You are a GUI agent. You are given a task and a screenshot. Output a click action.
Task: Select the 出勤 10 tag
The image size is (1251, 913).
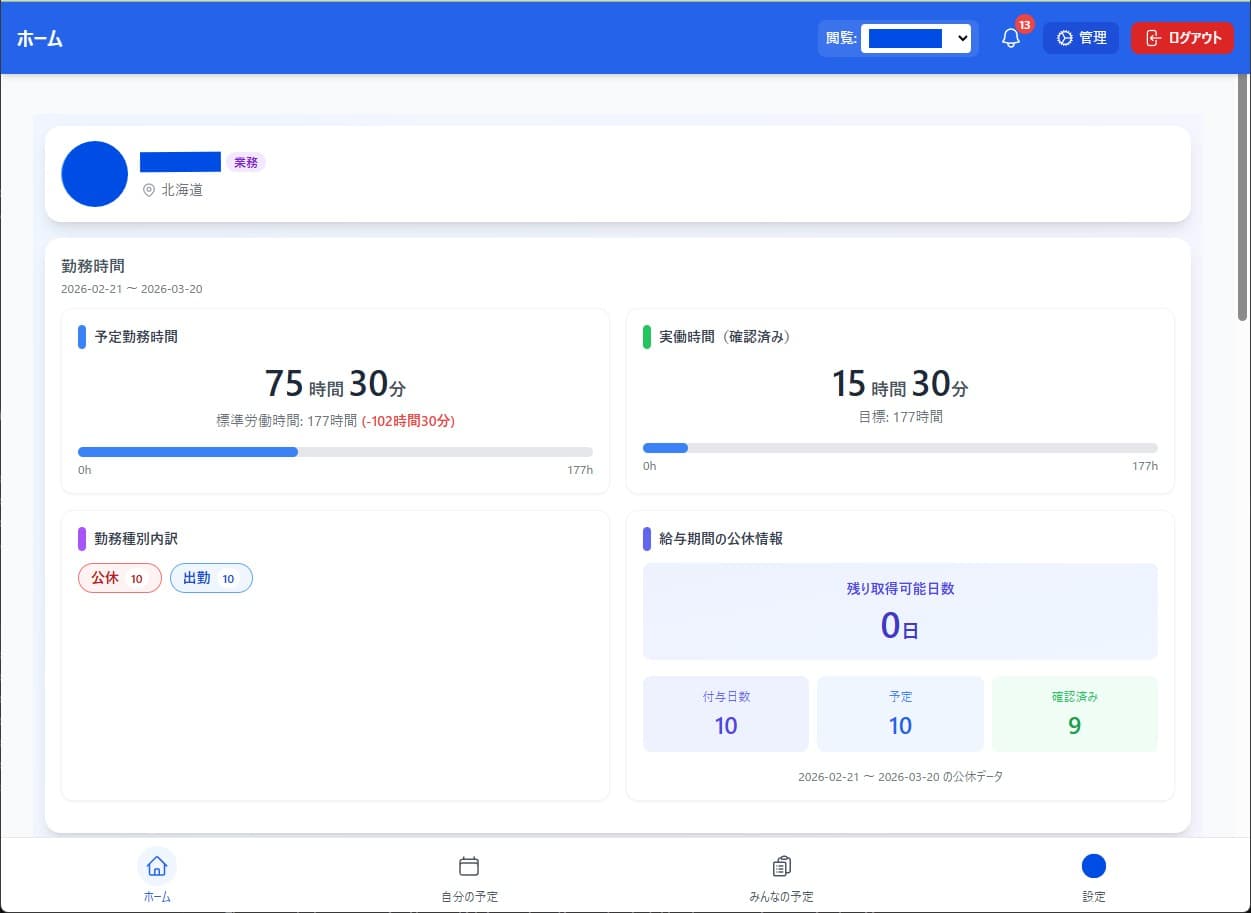211,579
